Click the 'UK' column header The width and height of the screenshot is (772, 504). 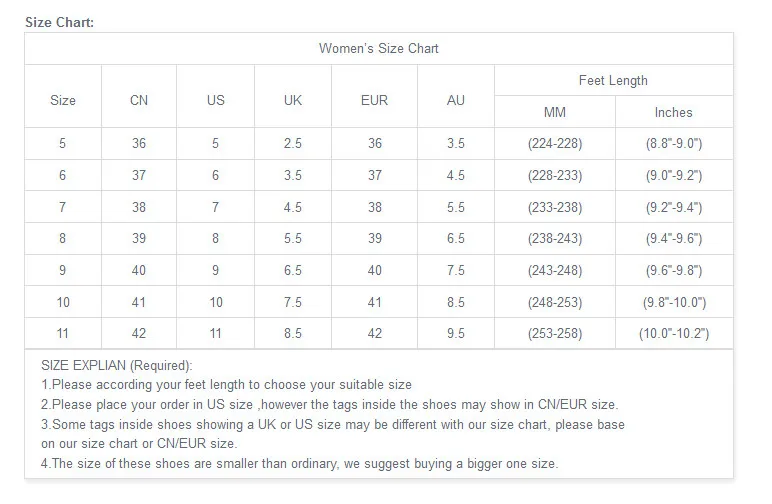pyautogui.click(x=293, y=100)
